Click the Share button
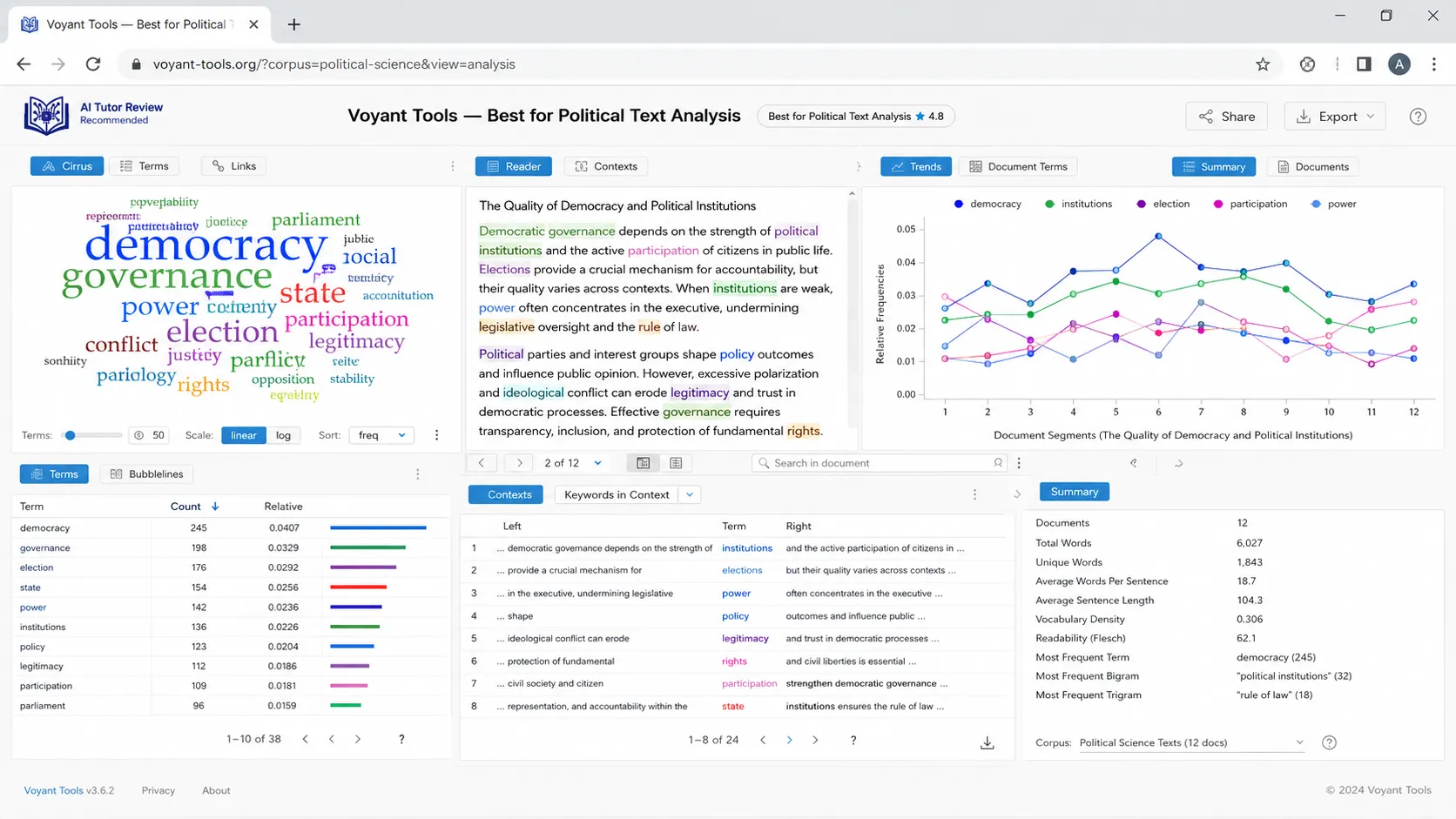 tap(1226, 117)
